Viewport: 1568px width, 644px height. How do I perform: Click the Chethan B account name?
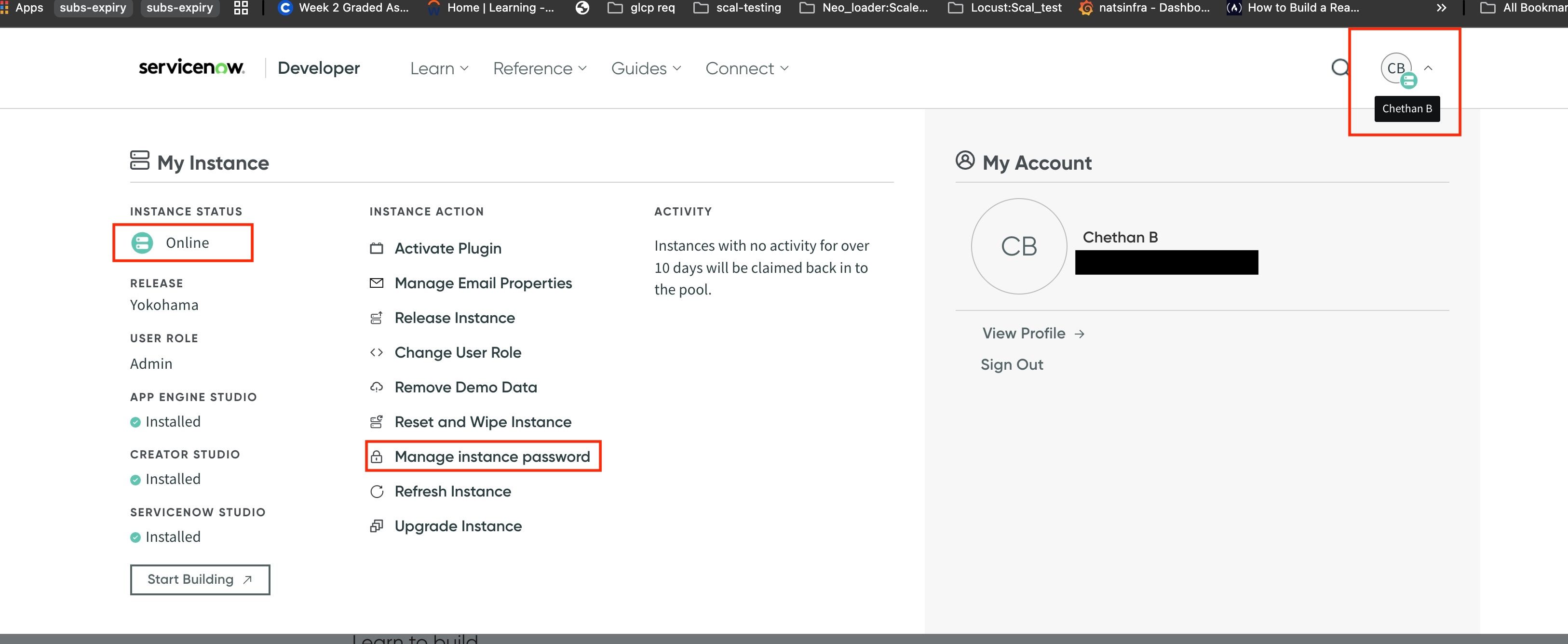(1120, 237)
